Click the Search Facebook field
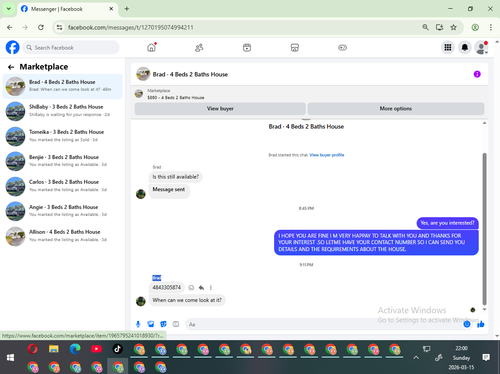The image size is (500, 374). 71,48
